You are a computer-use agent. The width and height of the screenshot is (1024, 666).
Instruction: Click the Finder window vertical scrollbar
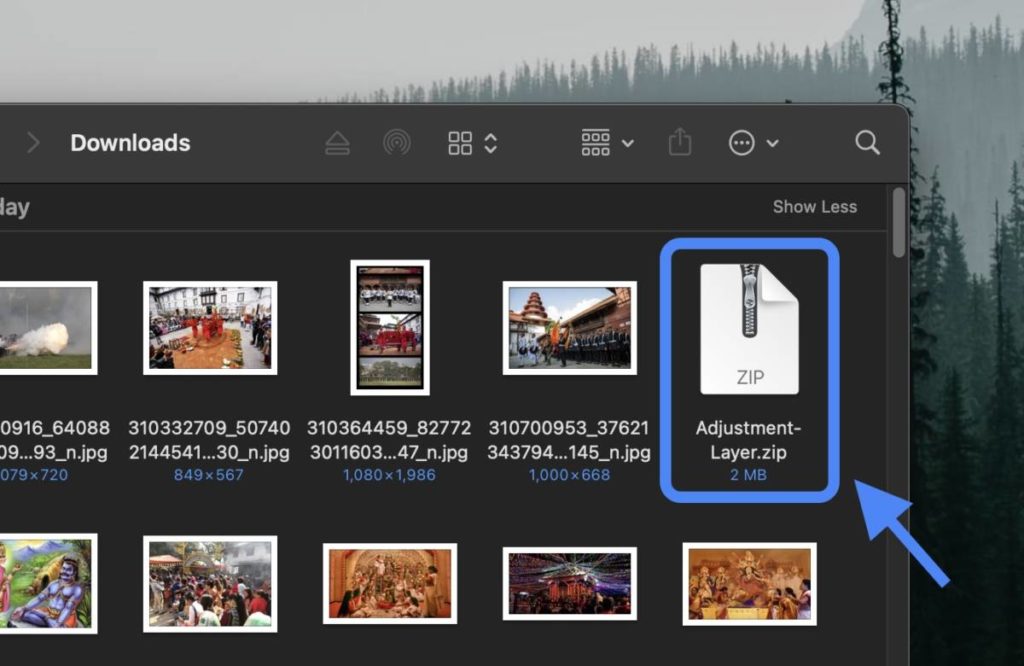pos(899,222)
